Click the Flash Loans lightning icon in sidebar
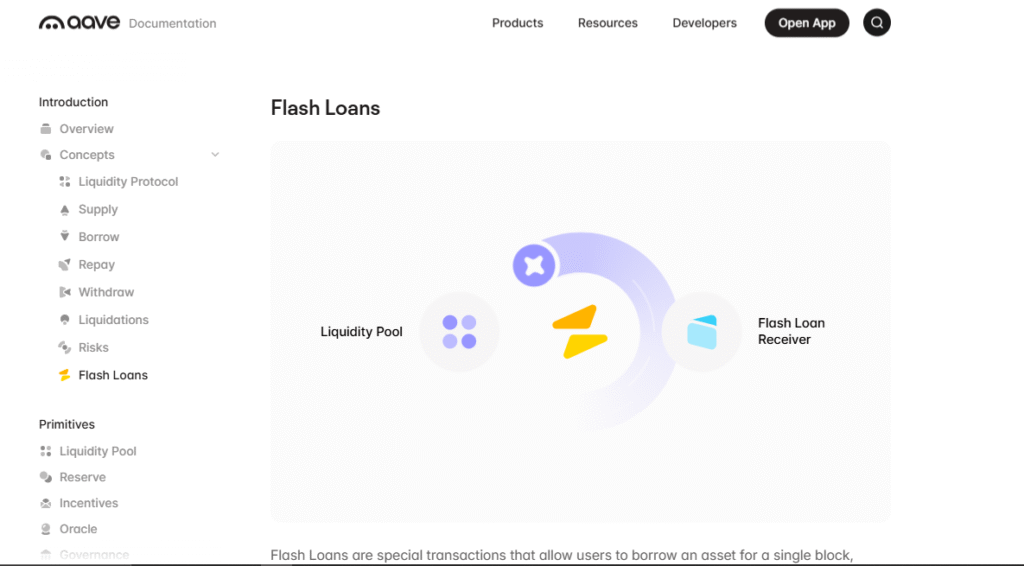Screen dimensions: 1024x566 click(x=65, y=375)
